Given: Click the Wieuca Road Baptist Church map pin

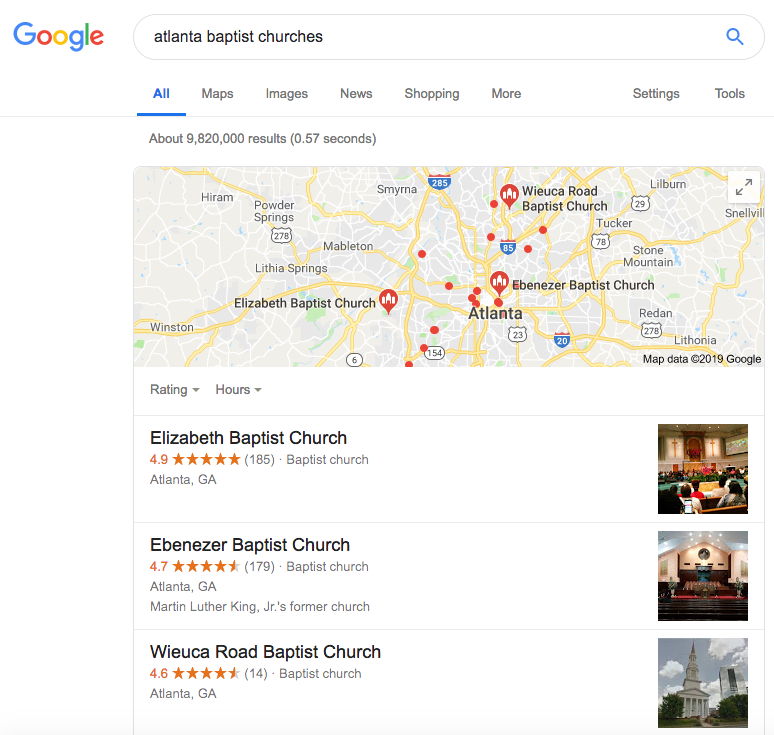Looking at the screenshot, I should (508, 195).
